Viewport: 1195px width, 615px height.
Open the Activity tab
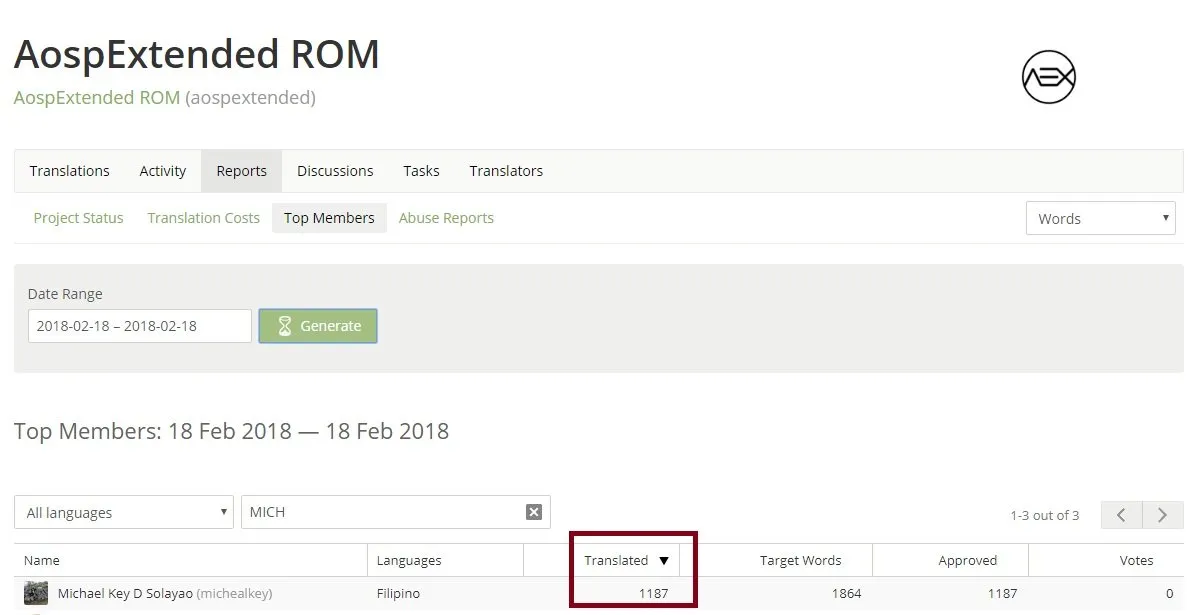[162, 171]
